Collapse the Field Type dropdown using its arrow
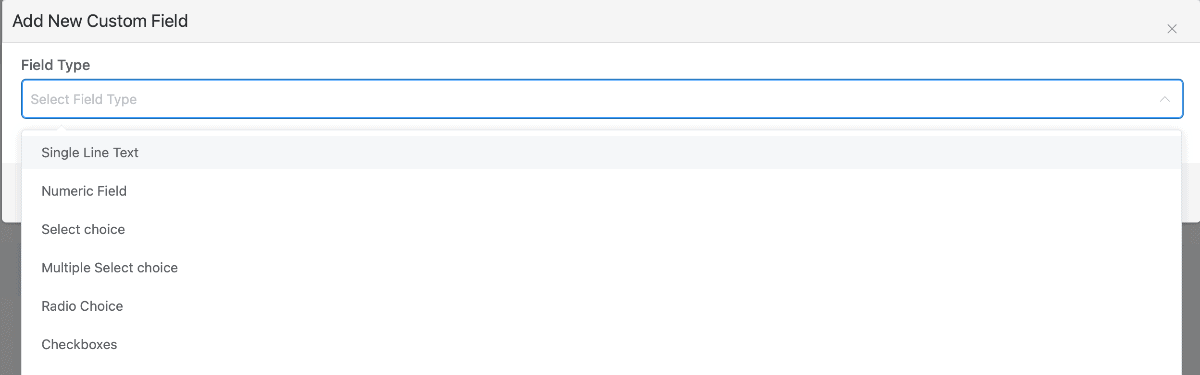The height and width of the screenshot is (375, 1200). coord(1164,99)
